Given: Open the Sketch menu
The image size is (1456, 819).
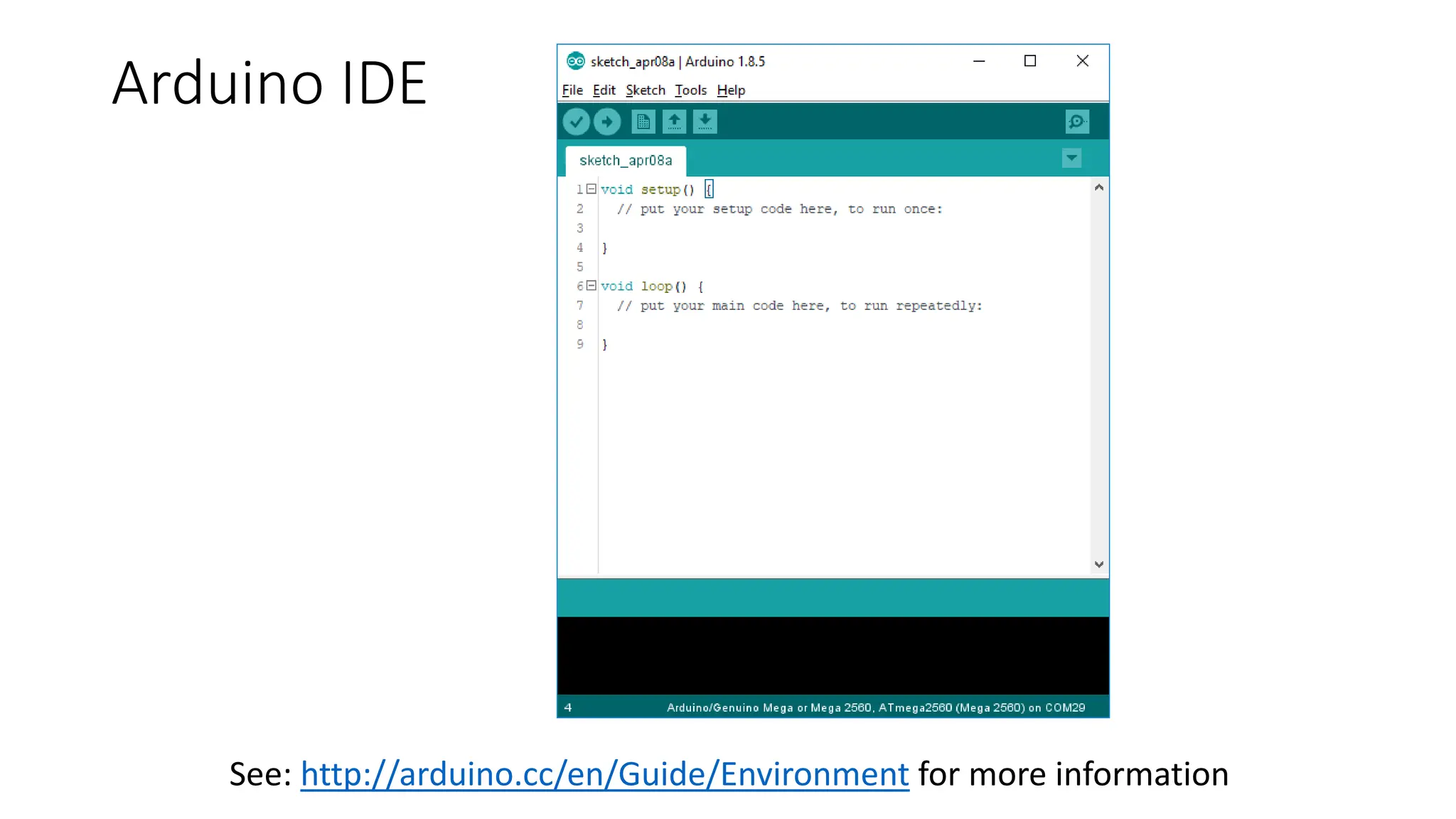Looking at the screenshot, I should tap(645, 90).
